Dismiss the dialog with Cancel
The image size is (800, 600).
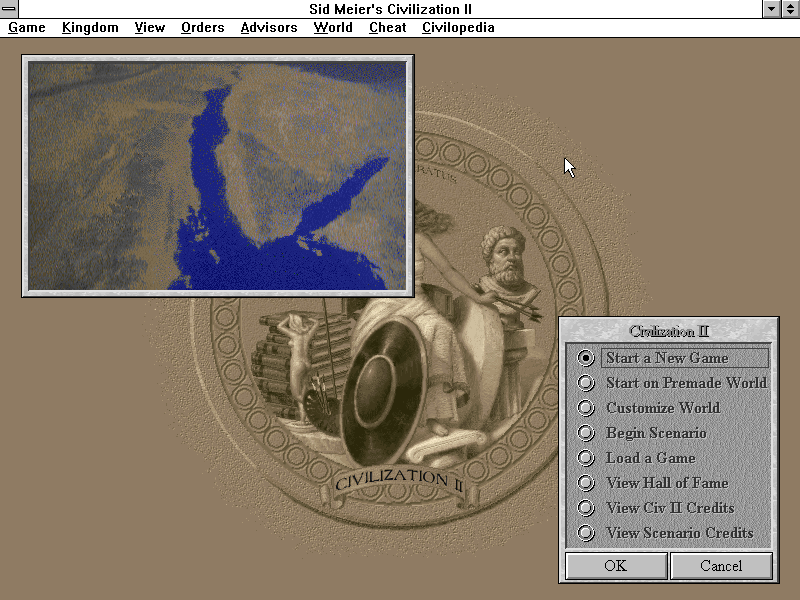(x=721, y=566)
